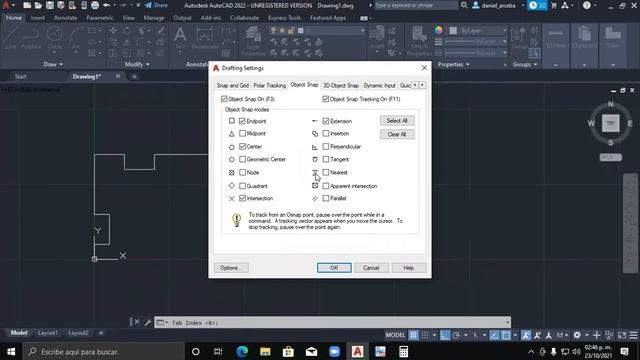
Task: Toggle 2D object snap in the status bar
Action: 506,335
